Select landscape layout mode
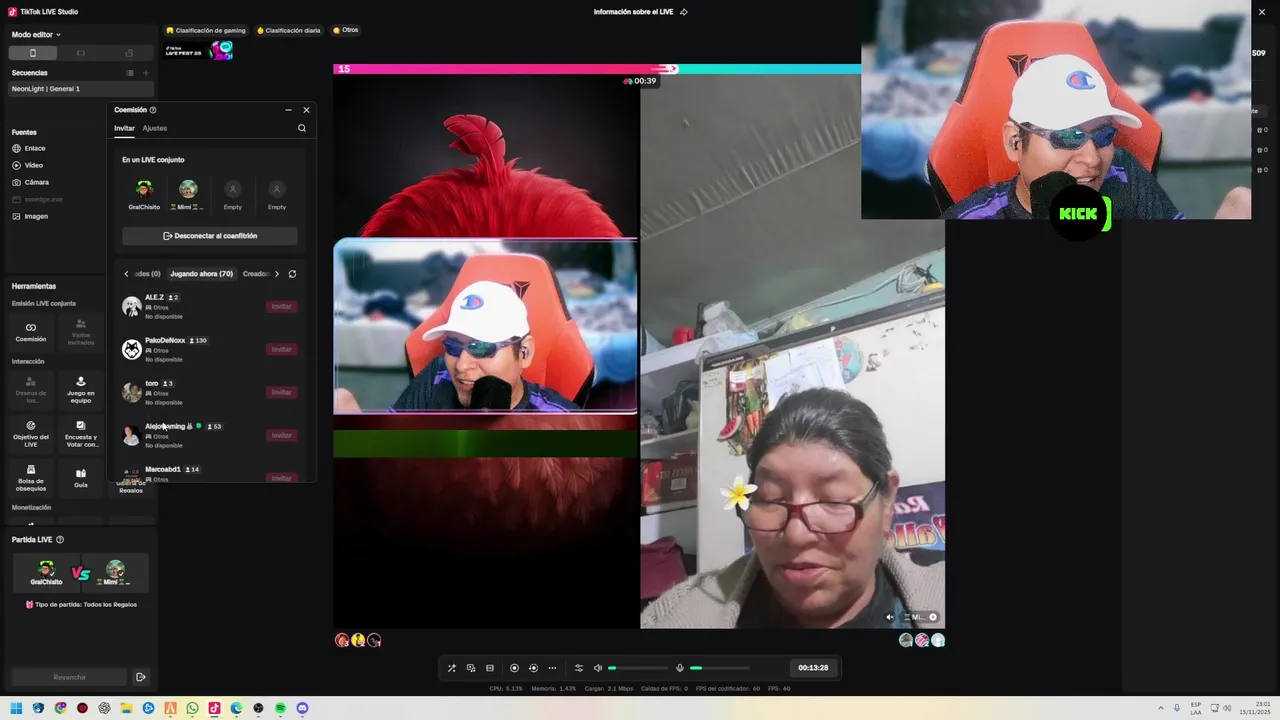The width and height of the screenshot is (1280, 720). pyautogui.click(x=81, y=53)
